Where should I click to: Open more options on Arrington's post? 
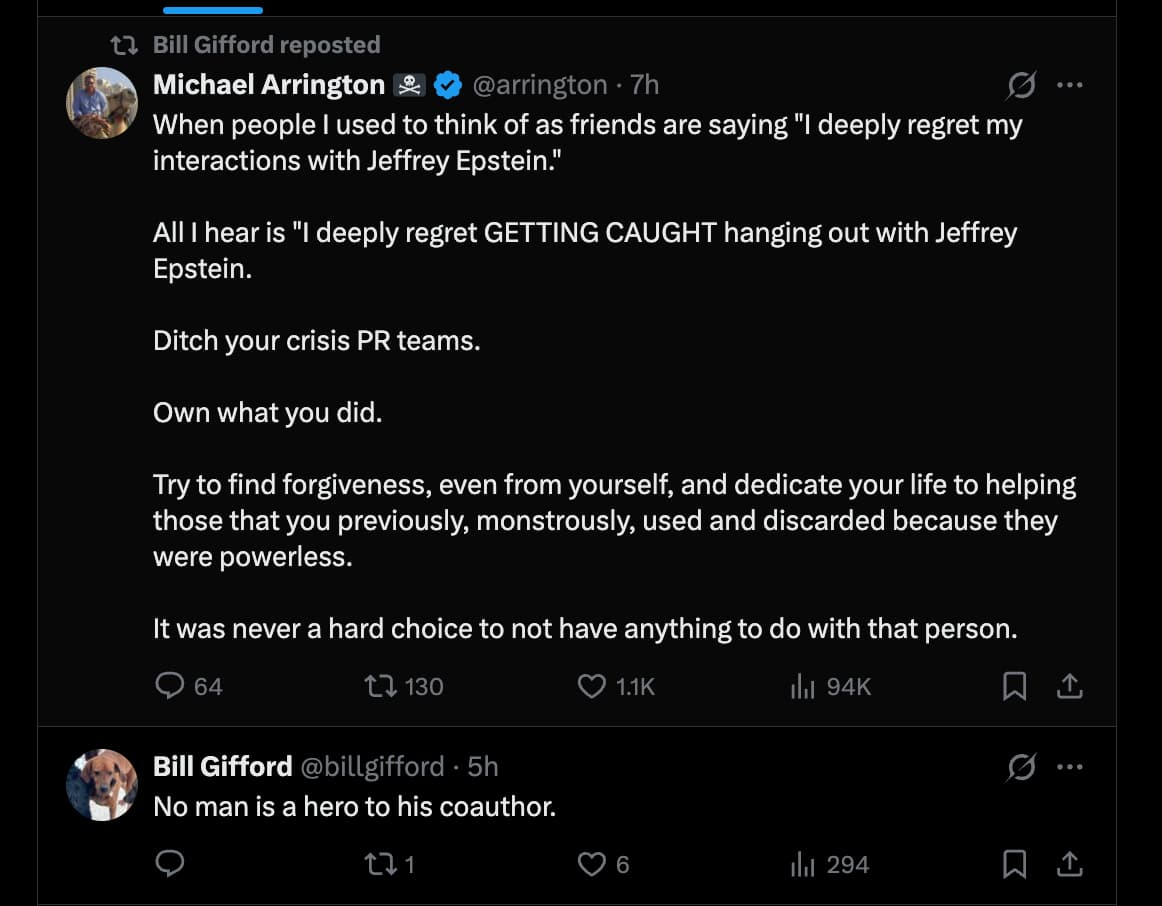coord(1070,86)
